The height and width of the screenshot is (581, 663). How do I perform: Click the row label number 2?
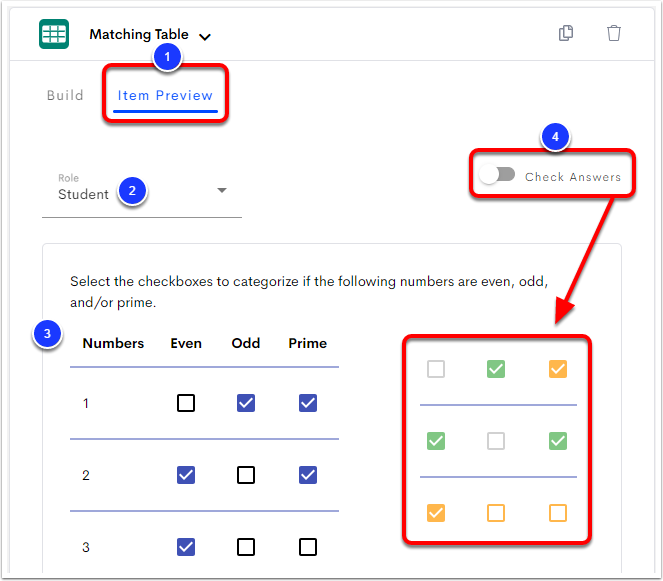point(86,475)
